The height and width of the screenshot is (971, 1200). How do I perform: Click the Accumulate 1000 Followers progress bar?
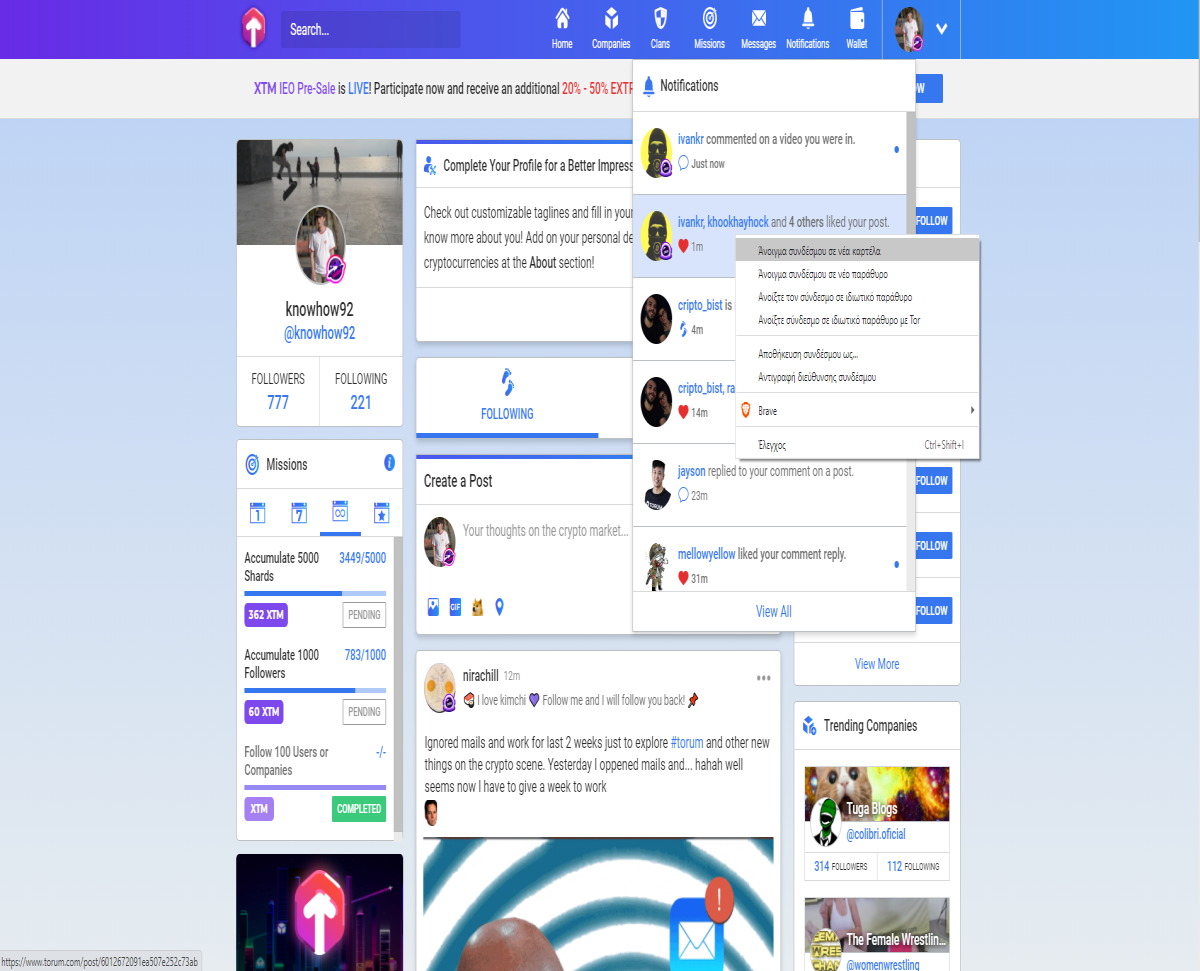[x=315, y=690]
